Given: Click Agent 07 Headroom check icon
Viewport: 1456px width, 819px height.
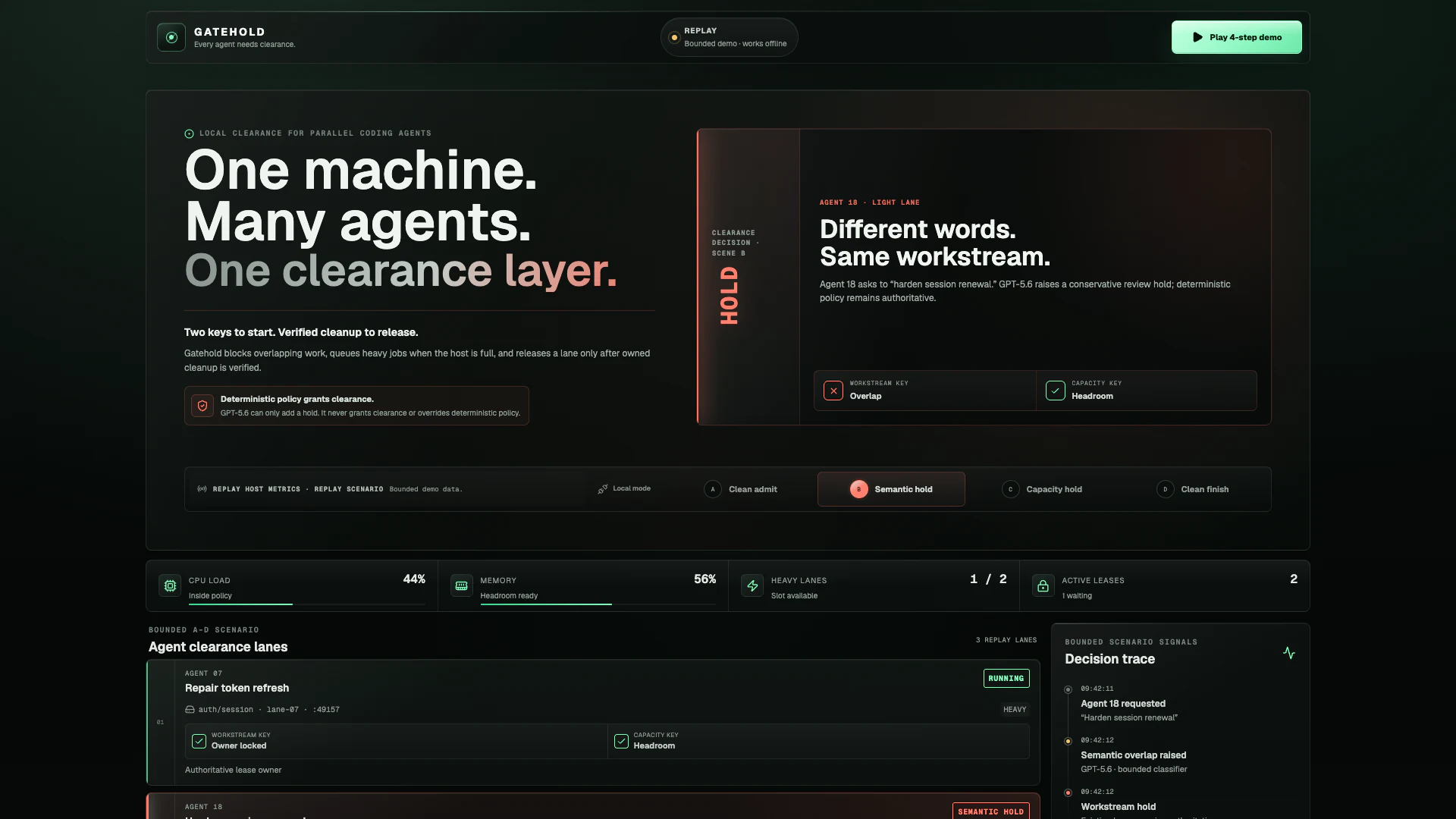Looking at the screenshot, I should pyautogui.click(x=622, y=742).
